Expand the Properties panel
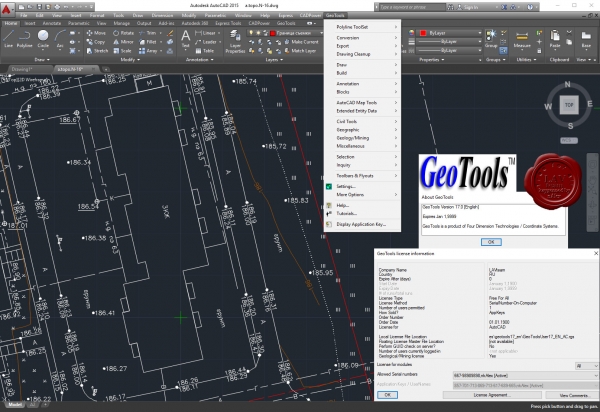The height and width of the screenshot is (412, 600). pyautogui.click(x=431, y=60)
